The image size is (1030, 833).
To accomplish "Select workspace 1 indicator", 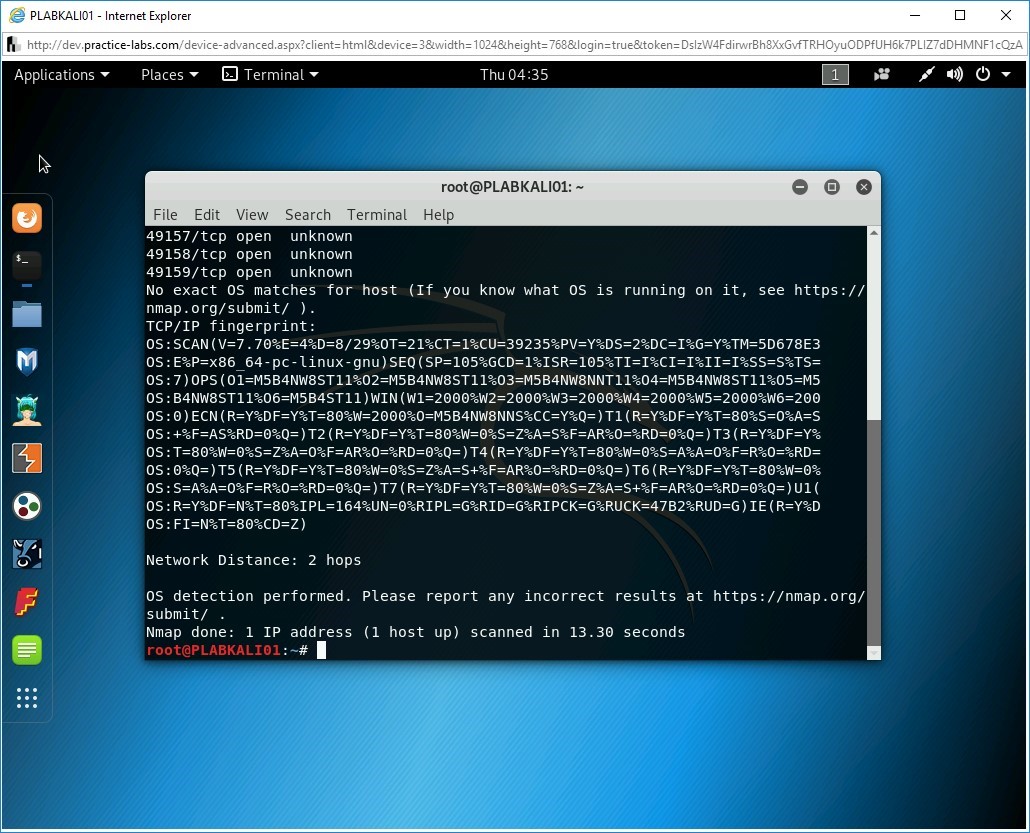I will pos(835,75).
